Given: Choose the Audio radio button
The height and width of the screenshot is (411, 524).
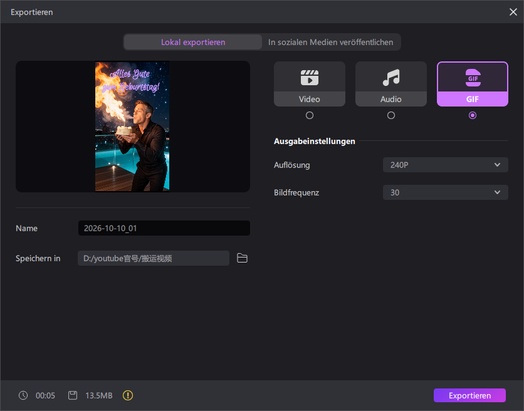Looking at the screenshot, I should 391,115.
